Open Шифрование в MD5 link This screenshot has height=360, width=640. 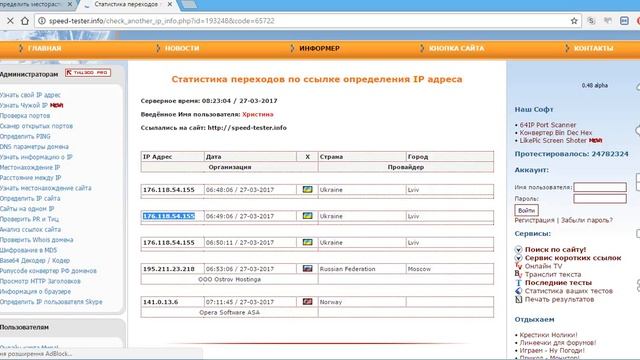tap(29, 250)
